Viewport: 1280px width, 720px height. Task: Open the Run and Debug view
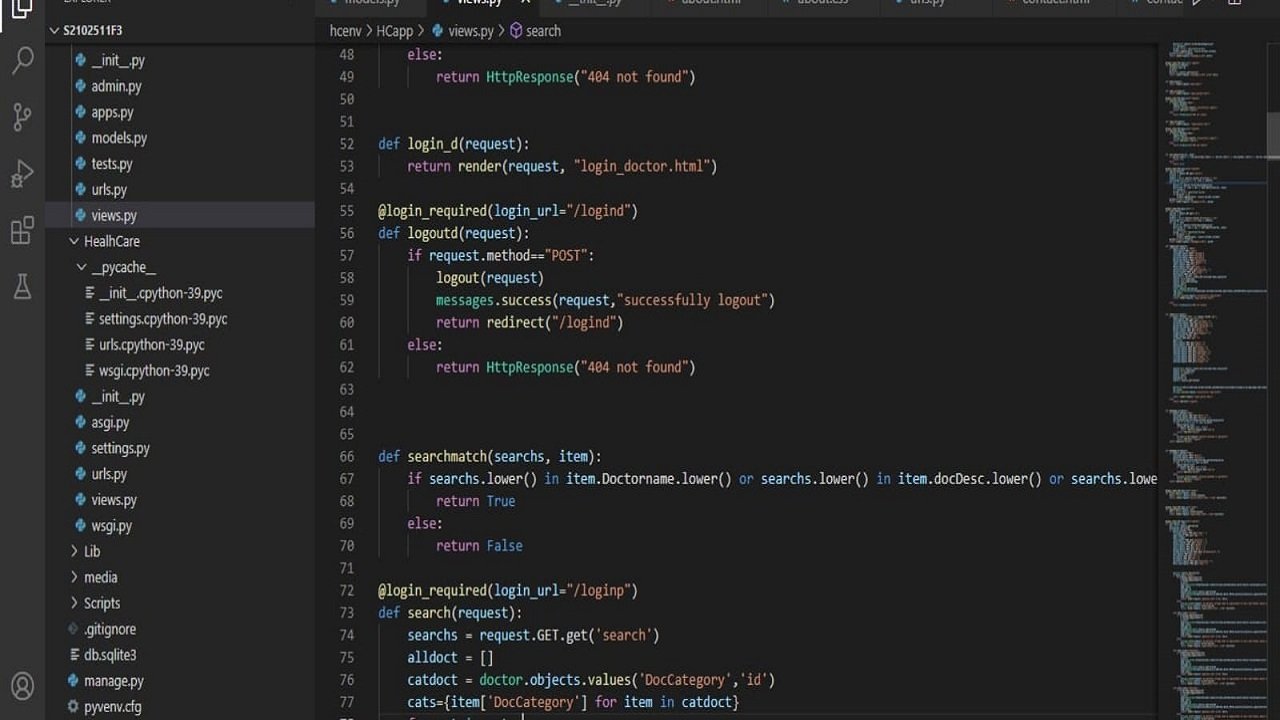point(22,174)
